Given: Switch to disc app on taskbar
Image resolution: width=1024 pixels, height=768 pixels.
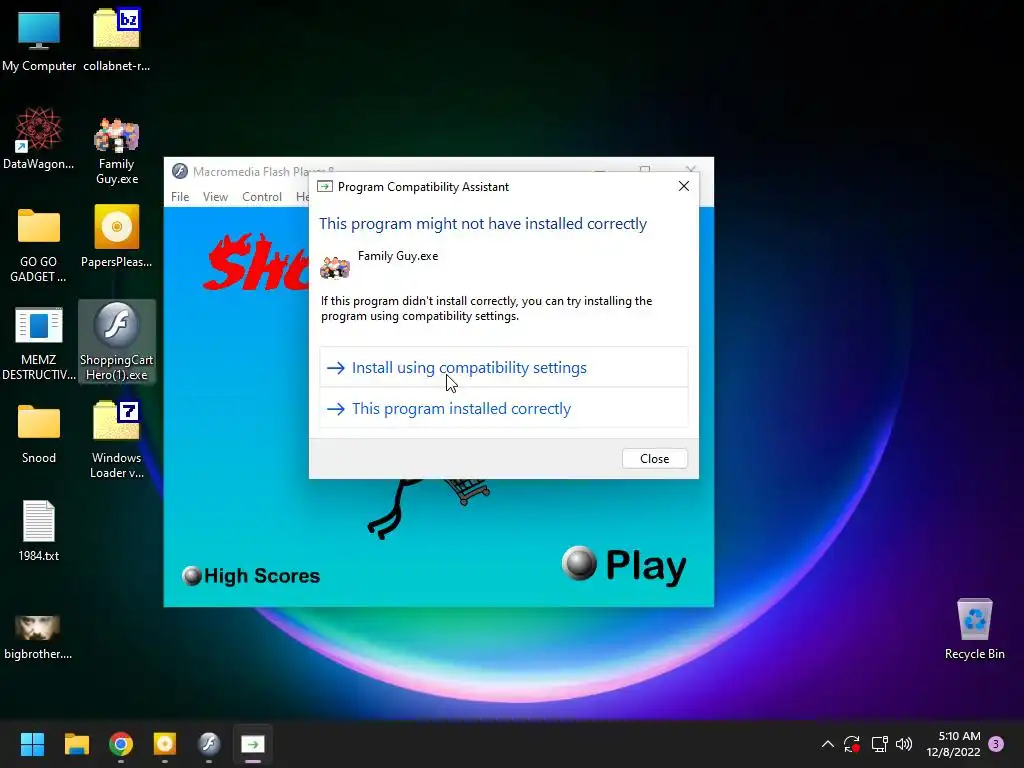Looking at the screenshot, I should click(x=165, y=744).
